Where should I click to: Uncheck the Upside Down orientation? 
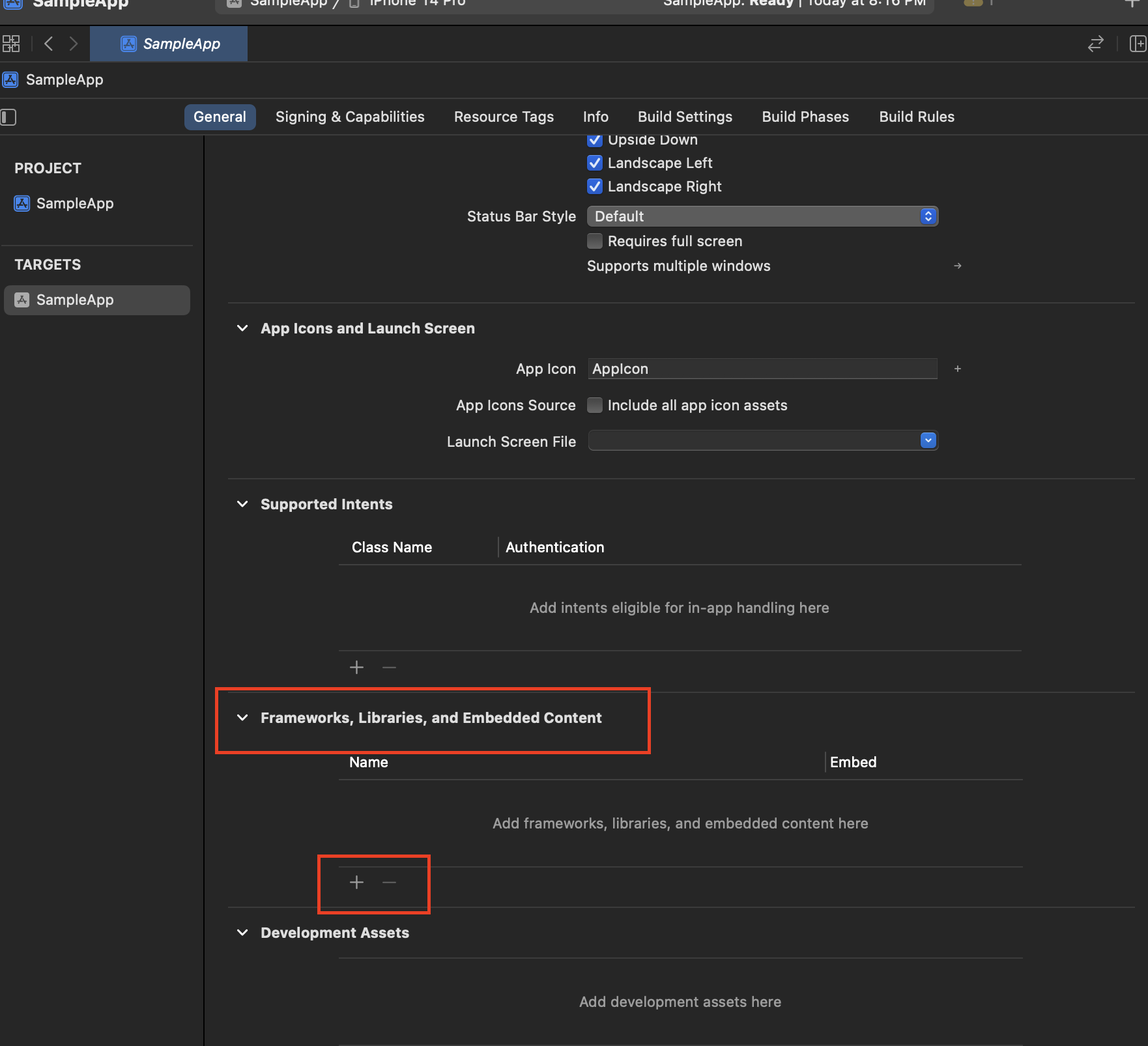pyautogui.click(x=595, y=140)
